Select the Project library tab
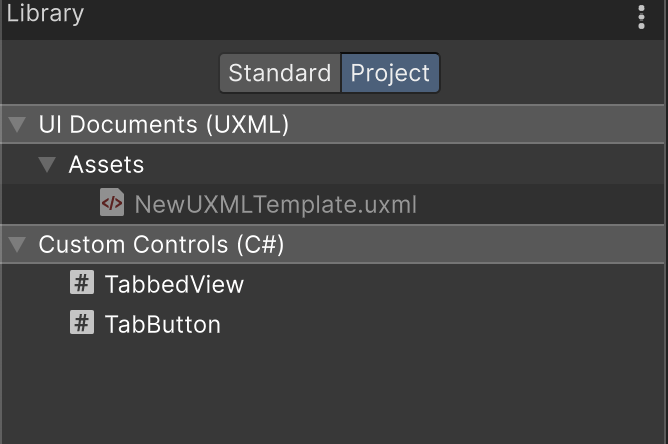The width and height of the screenshot is (668, 444). pyautogui.click(x=390, y=73)
